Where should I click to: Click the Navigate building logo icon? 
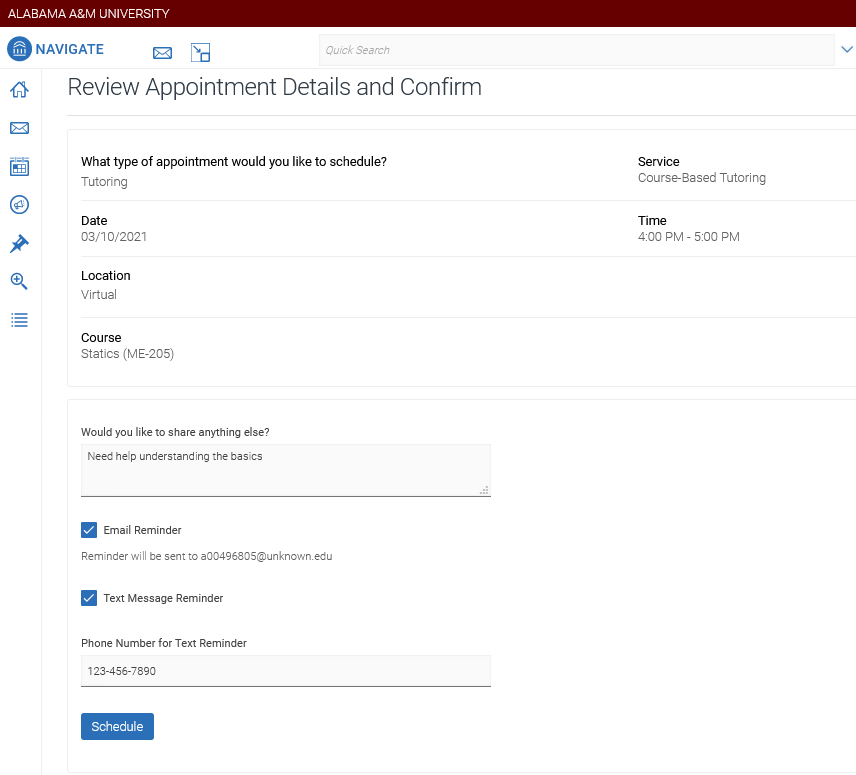[x=19, y=49]
